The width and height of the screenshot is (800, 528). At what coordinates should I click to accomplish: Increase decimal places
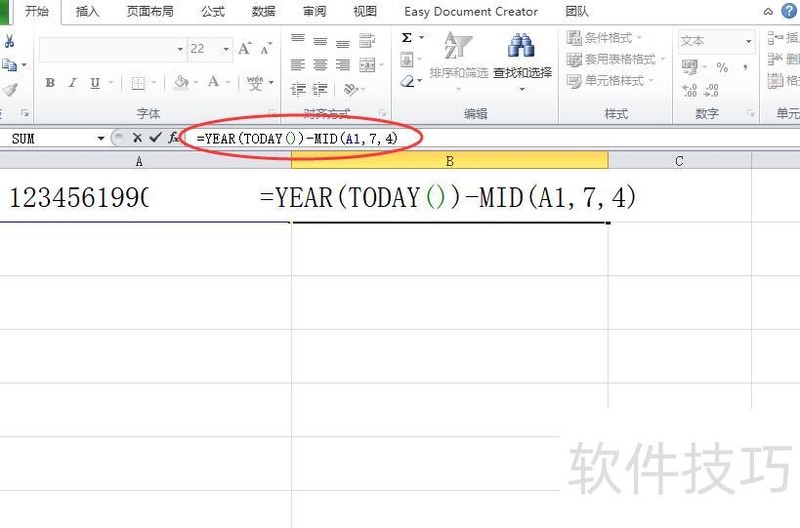point(689,91)
